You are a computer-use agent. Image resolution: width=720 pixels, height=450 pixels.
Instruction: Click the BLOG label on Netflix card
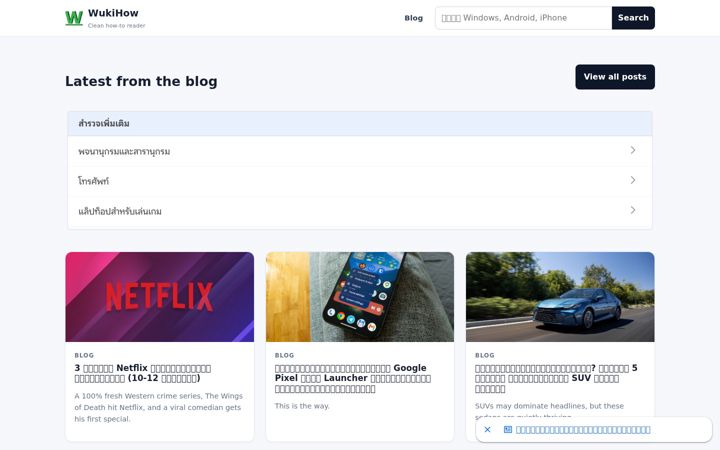point(84,355)
